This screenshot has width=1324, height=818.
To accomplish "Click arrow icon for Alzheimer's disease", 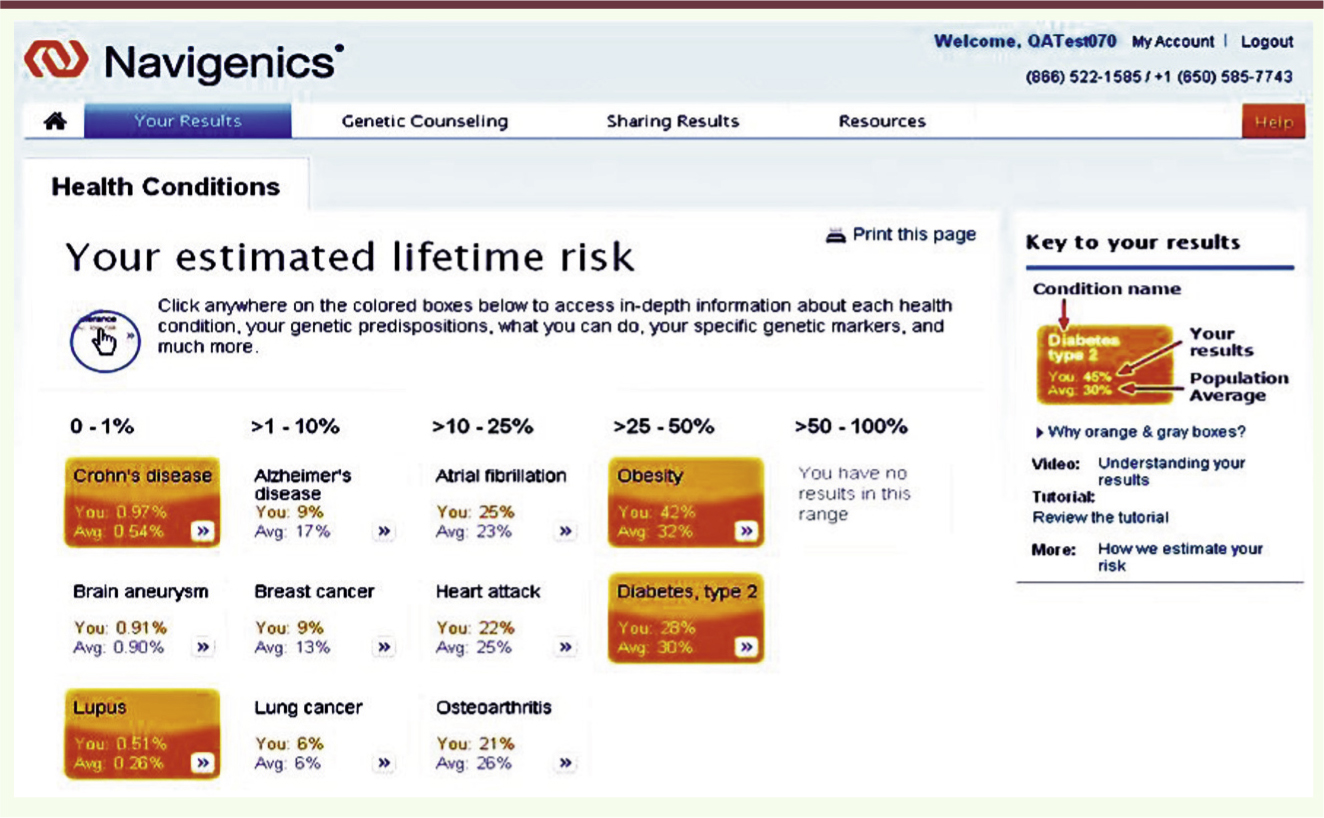I will click(x=384, y=532).
